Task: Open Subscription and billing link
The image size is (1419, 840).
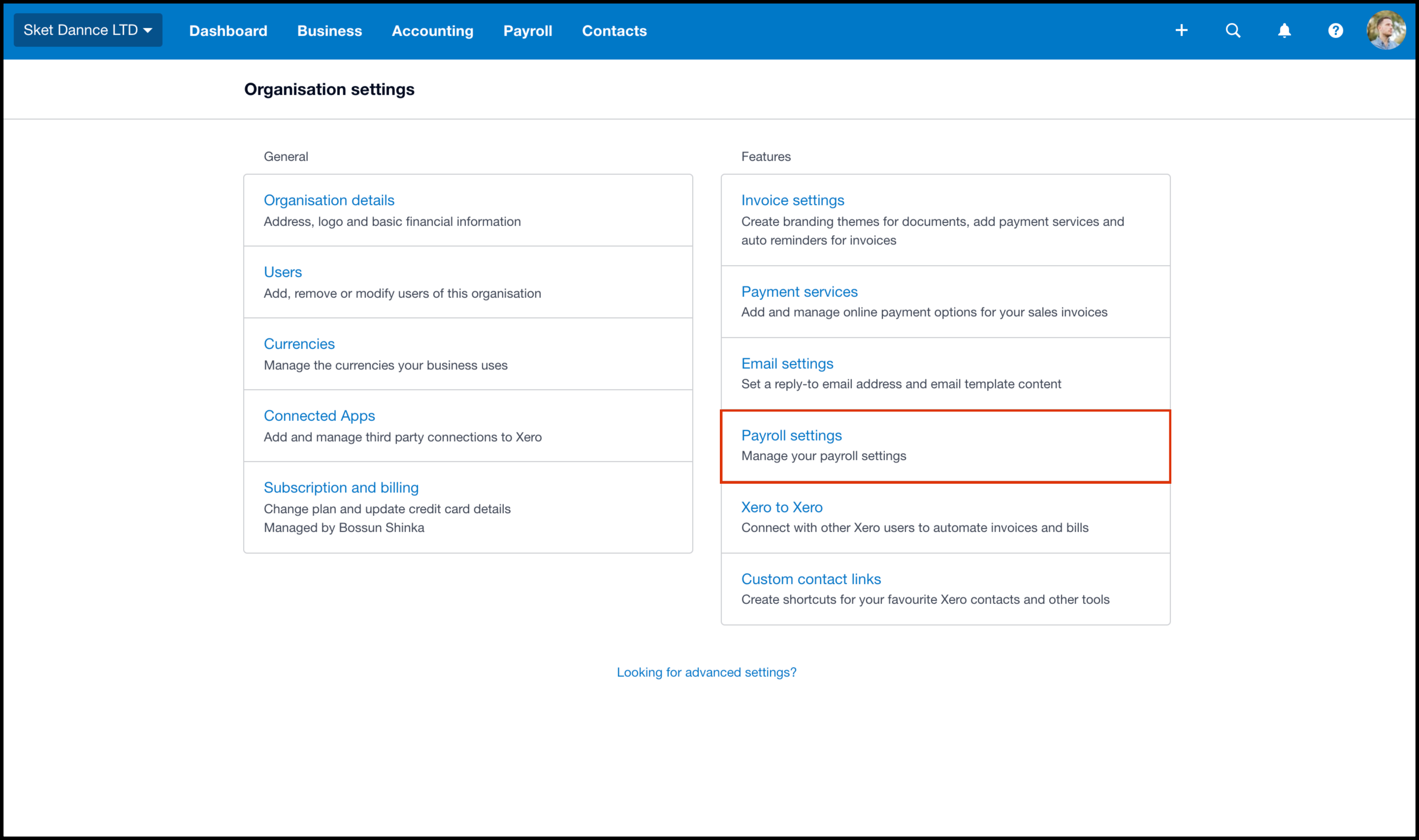Action: (x=341, y=488)
